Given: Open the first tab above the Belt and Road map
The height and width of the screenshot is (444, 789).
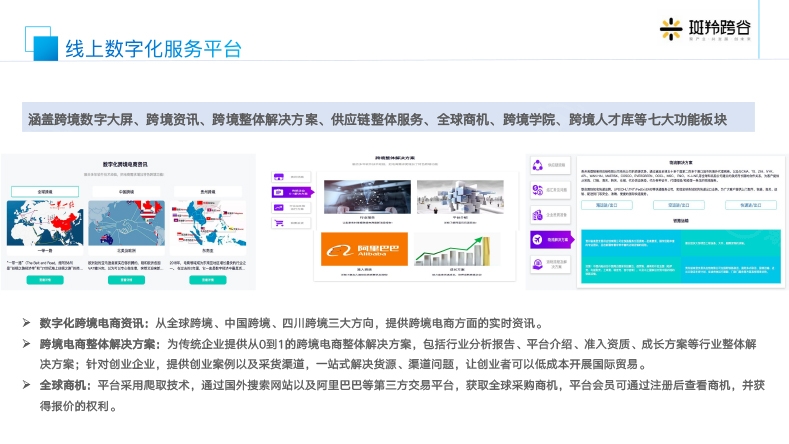Looking at the screenshot, I should tap(45, 192).
